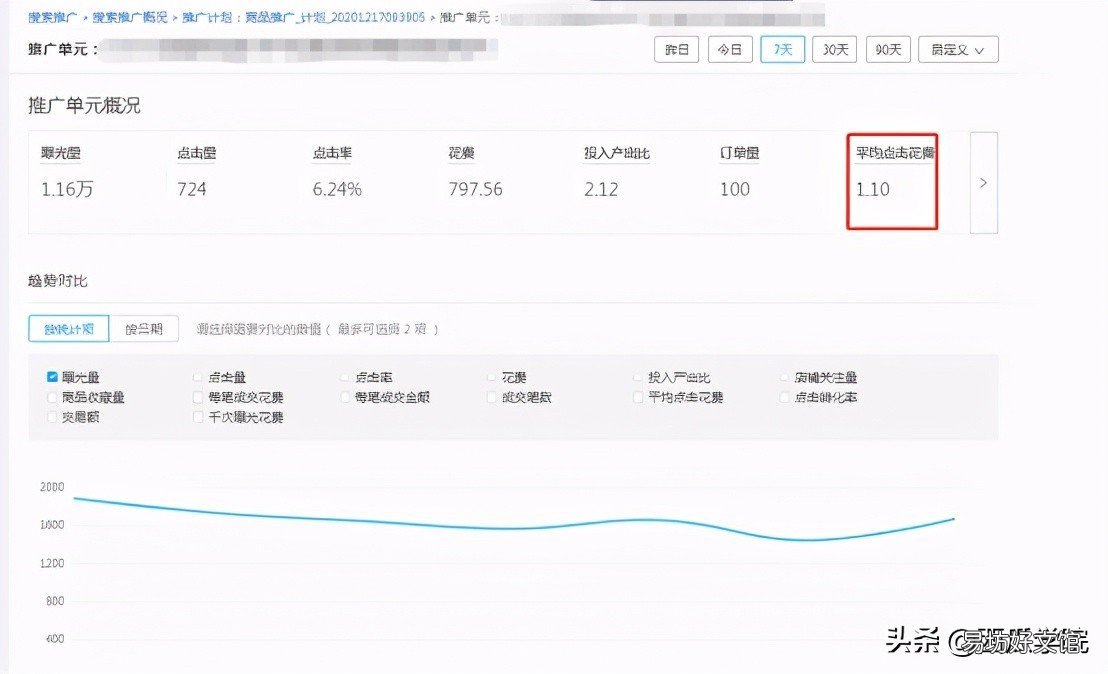
Task: Check the 平均点击花费 checkbox in trend options
Action: click(x=637, y=397)
